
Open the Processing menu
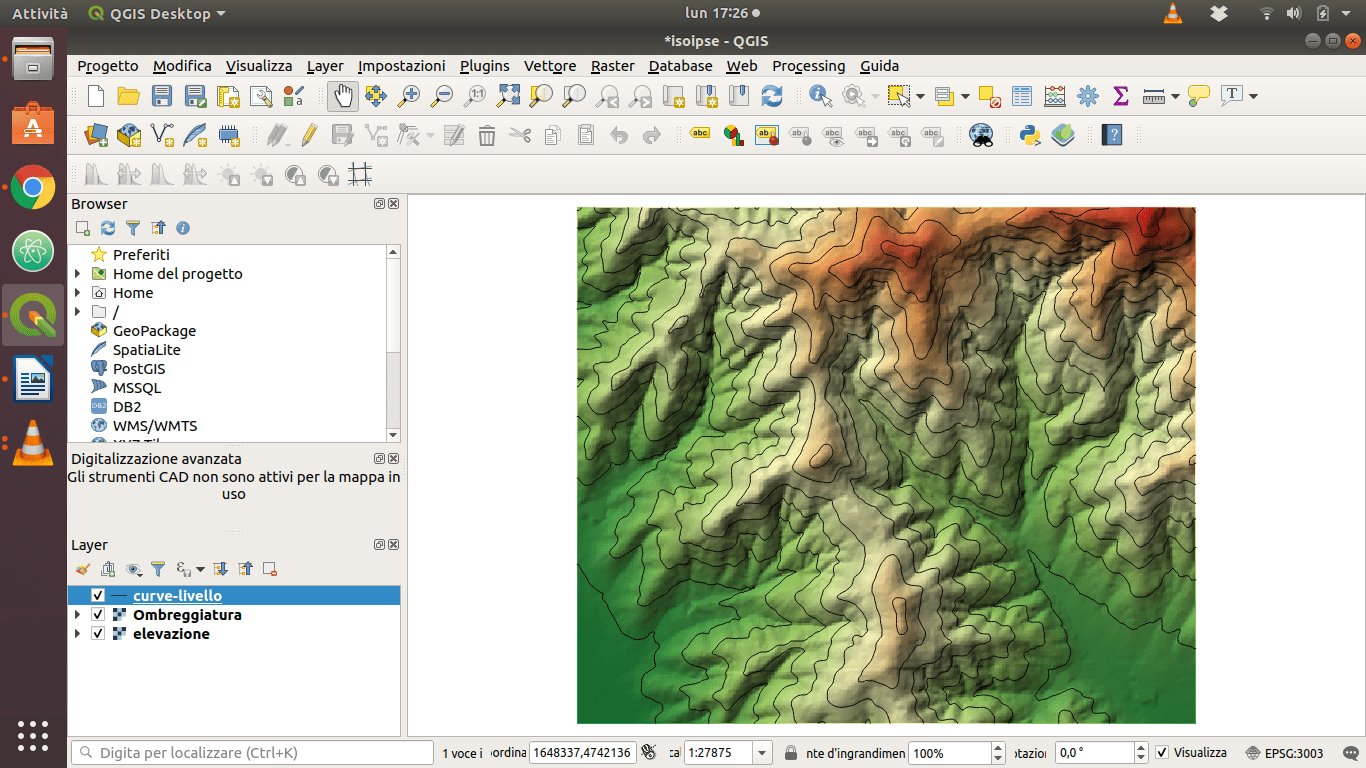[809, 66]
